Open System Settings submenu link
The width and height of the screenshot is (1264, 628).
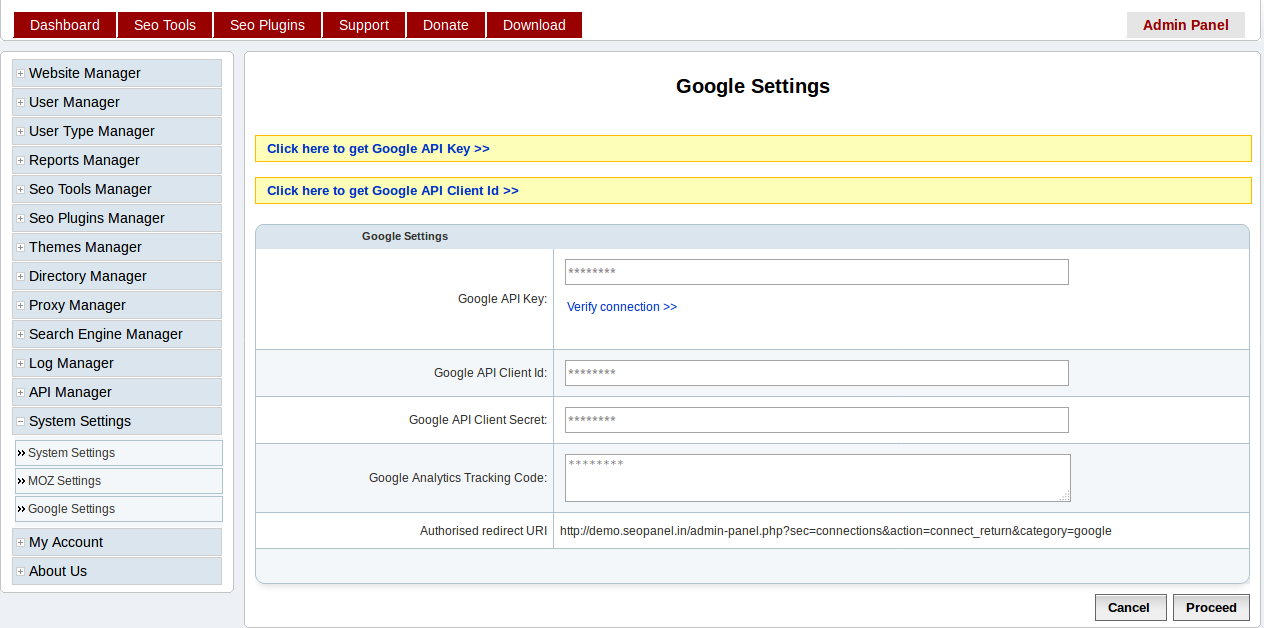coord(119,453)
